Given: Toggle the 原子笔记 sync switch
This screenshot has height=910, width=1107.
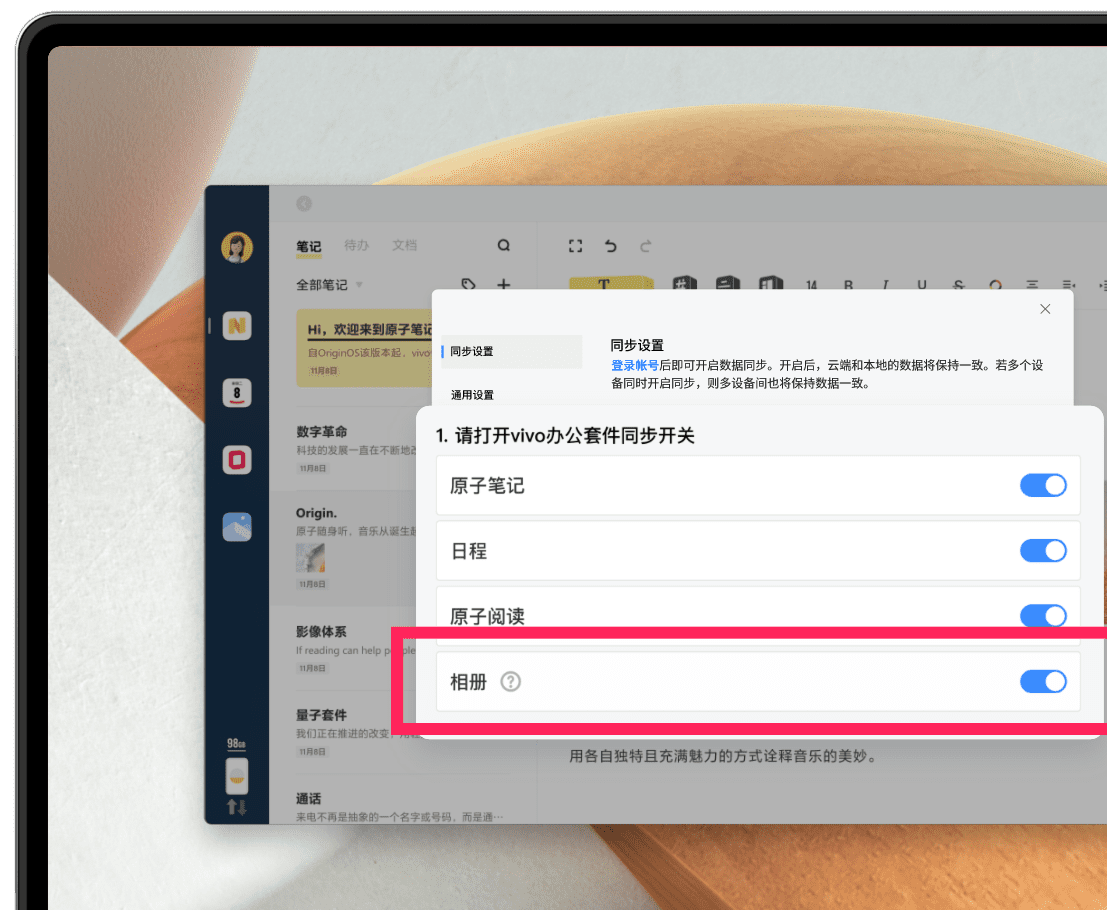Looking at the screenshot, I should (x=1043, y=485).
